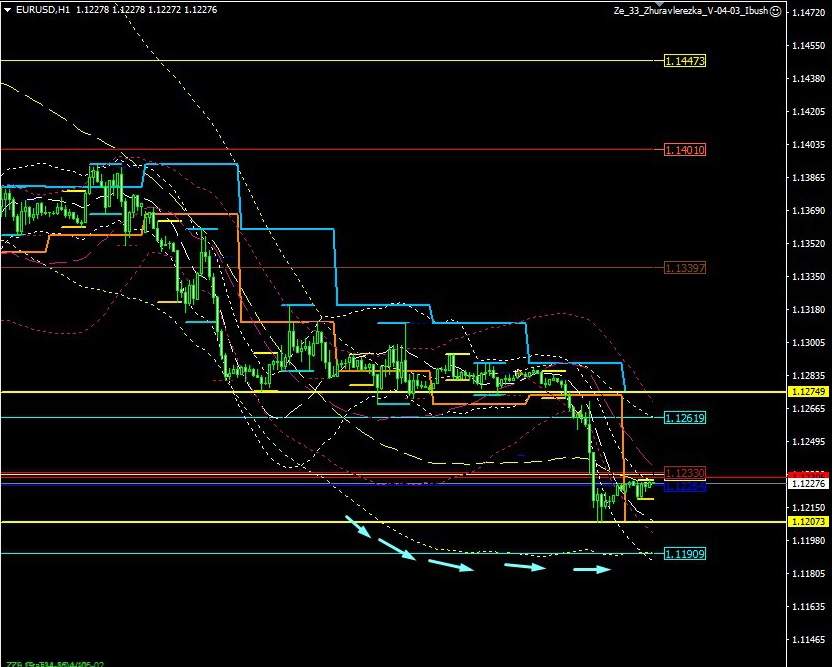Image resolution: width=832 pixels, height=667 pixels.
Task: Click the third cyan arrow from the left
Action: (x=450, y=565)
